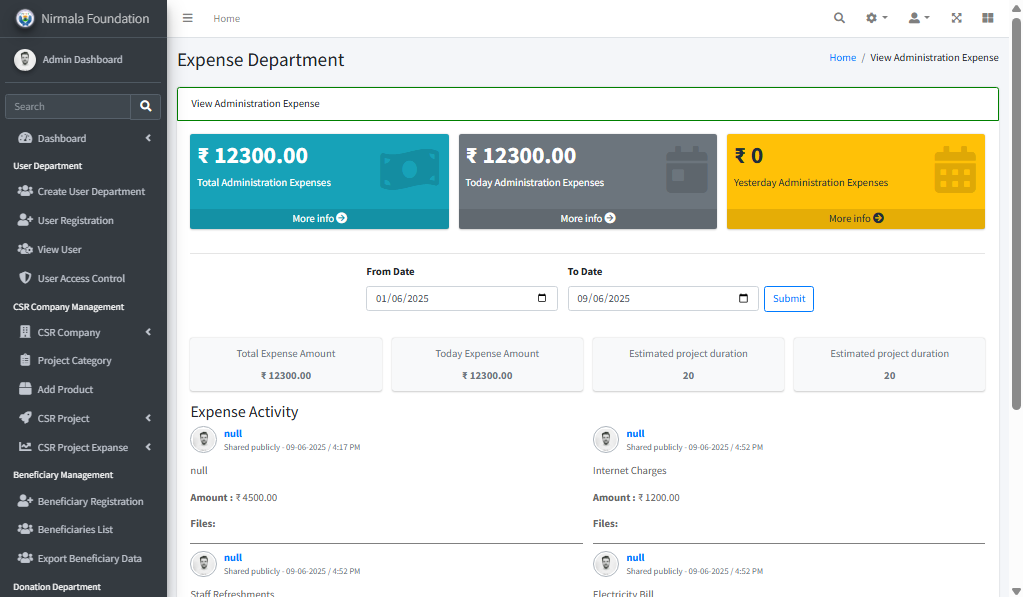Toggle fullscreen with the expand icon

pos(956,18)
